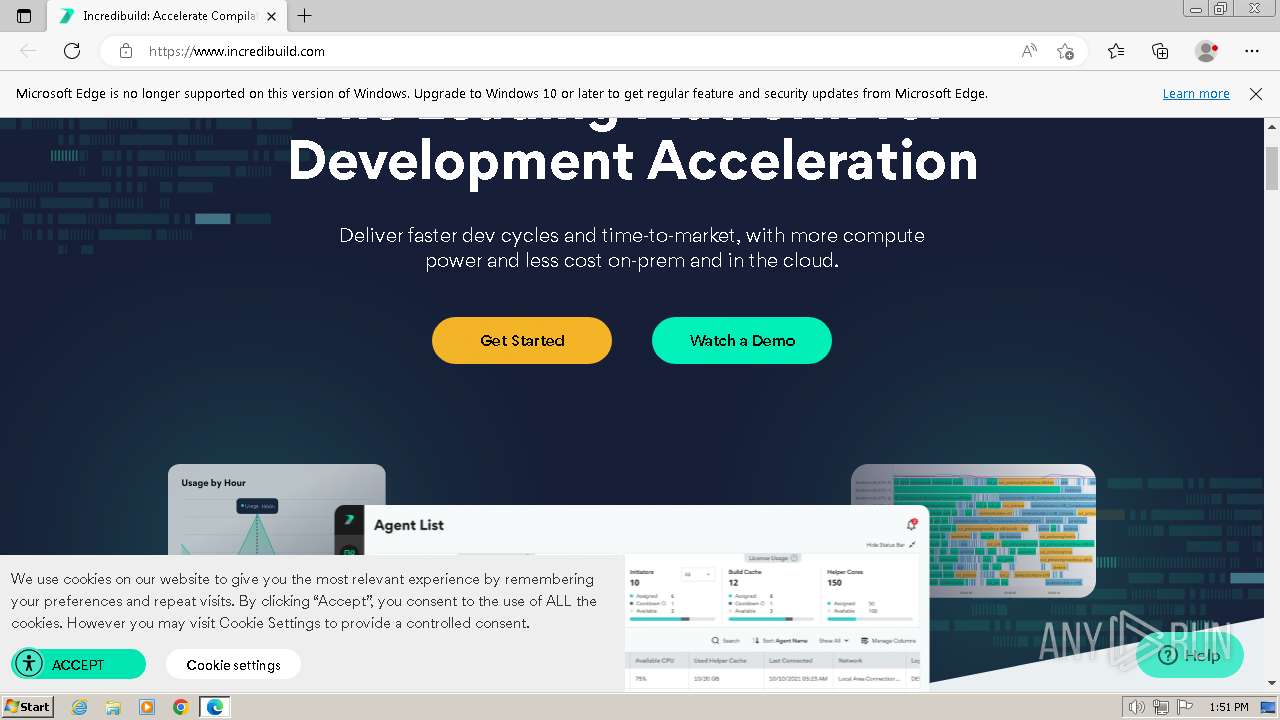Open a new browser tab

[x=305, y=16]
